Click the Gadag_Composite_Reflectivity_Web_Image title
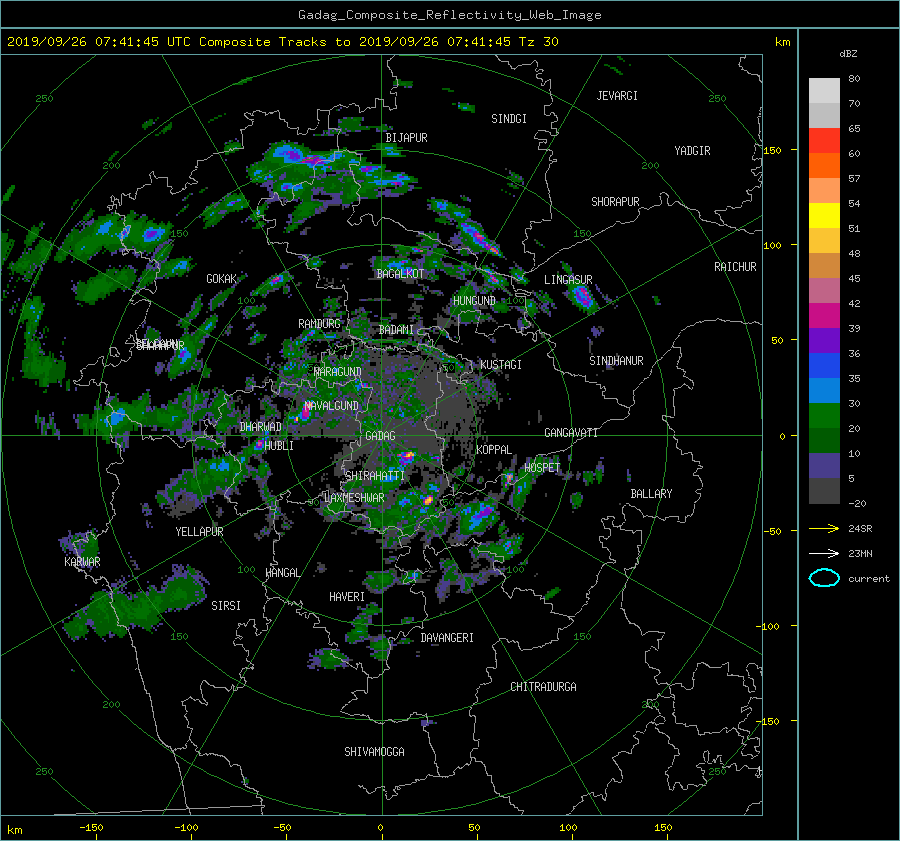The height and width of the screenshot is (841, 900). [449, 15]
